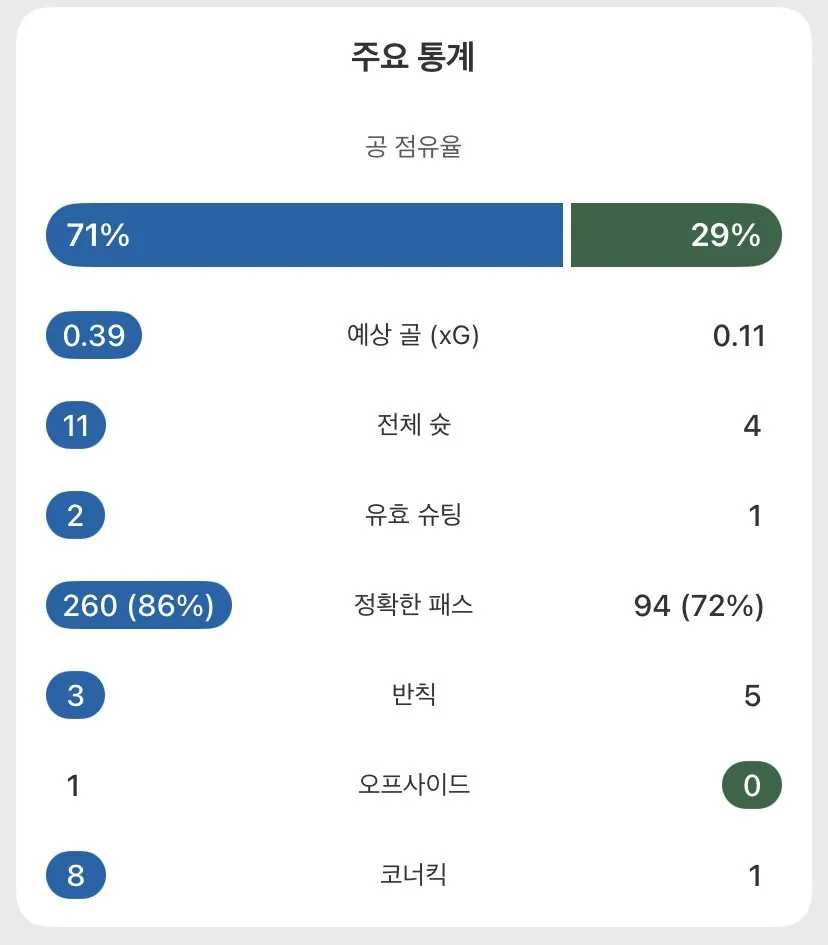This screenshot has width=828, height=945.
Task: Open the 유효 슈팅 stat label
Action: [x=413, y=515]
